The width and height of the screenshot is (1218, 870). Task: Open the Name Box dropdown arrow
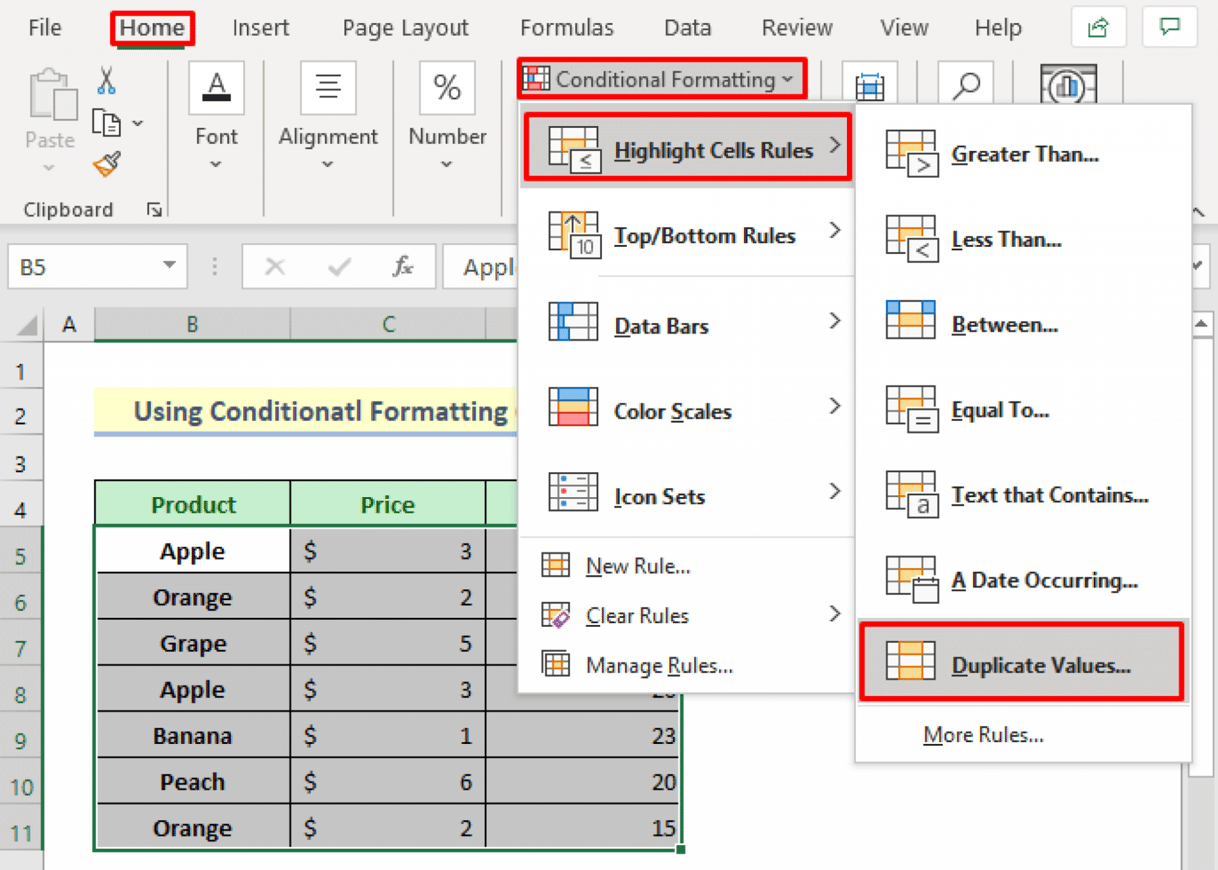click(168, 267)
